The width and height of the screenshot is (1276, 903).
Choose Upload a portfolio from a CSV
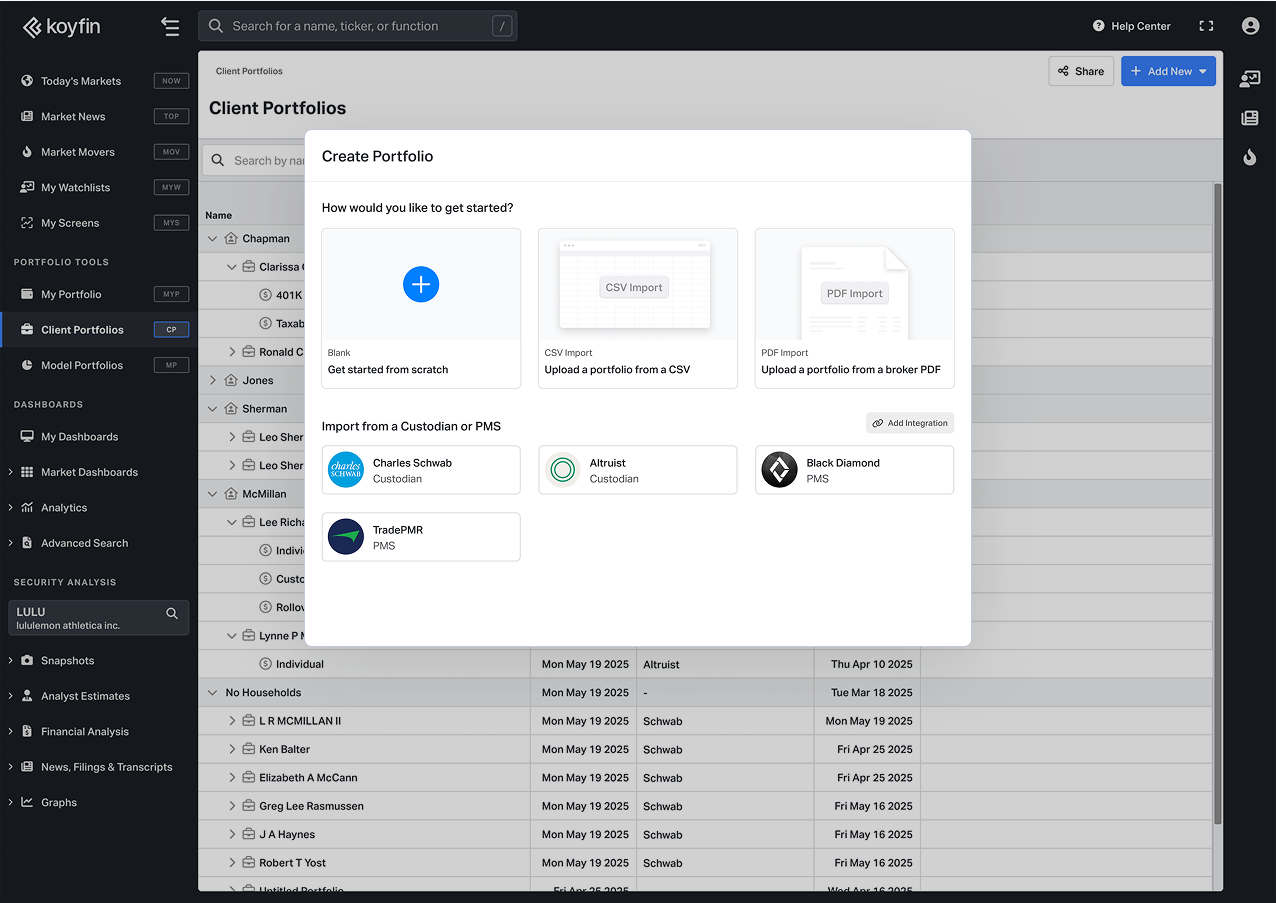638,308
